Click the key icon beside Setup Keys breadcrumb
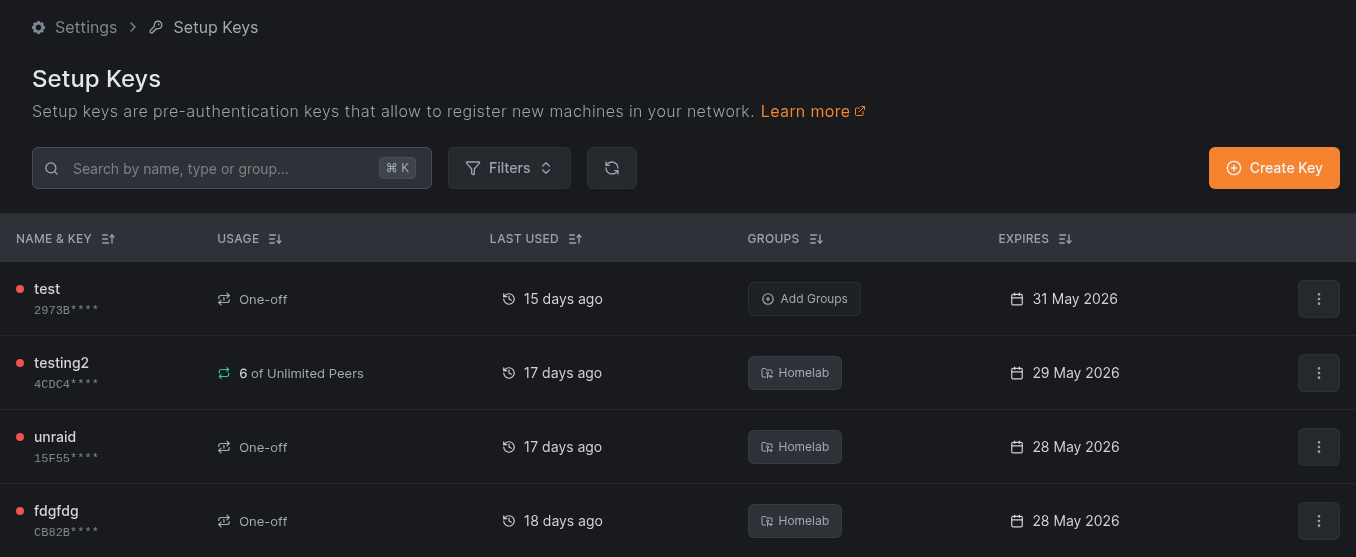Viewport: 1356px width, 557px height. coord(156,27)
